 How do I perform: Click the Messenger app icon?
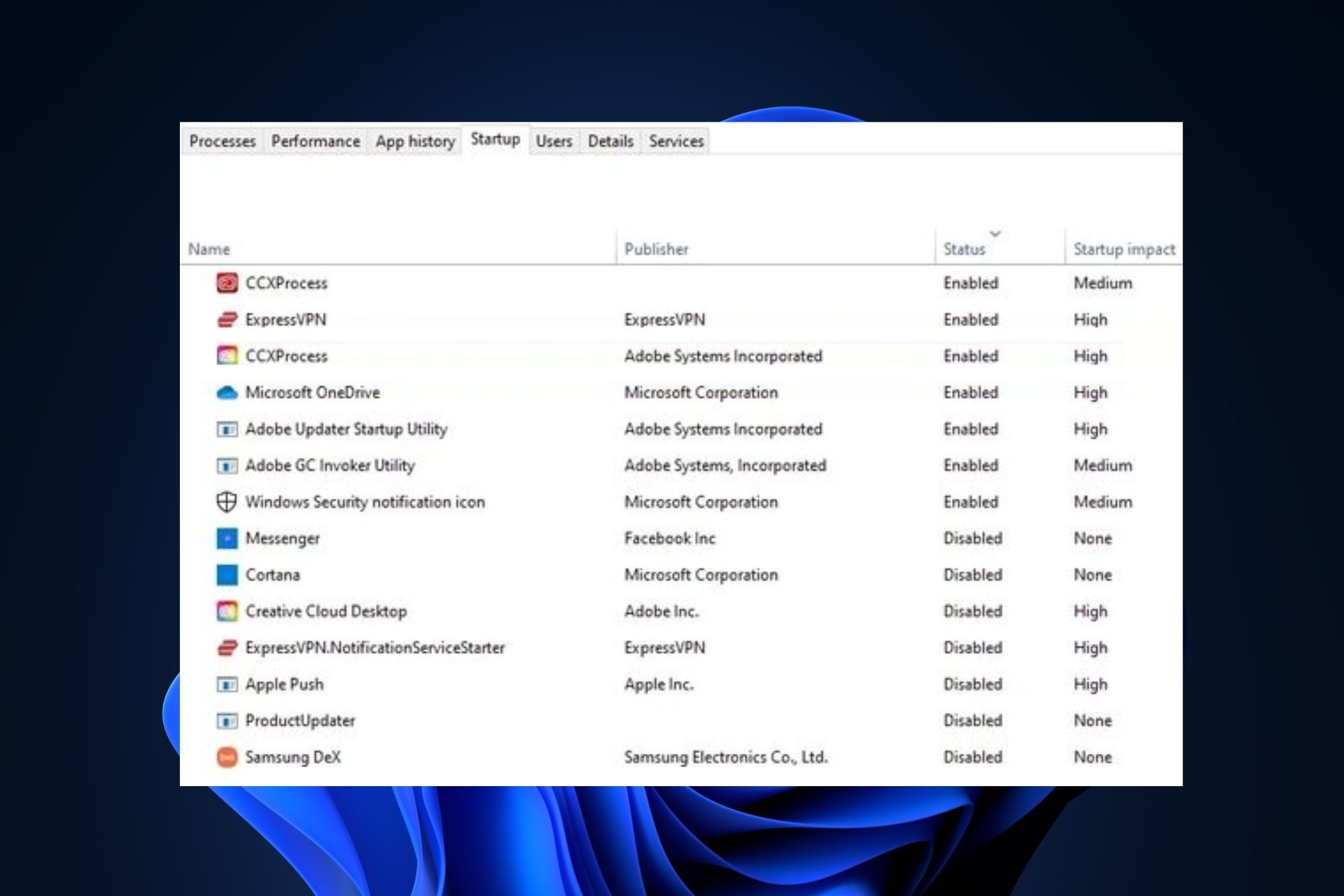(227, 538)
